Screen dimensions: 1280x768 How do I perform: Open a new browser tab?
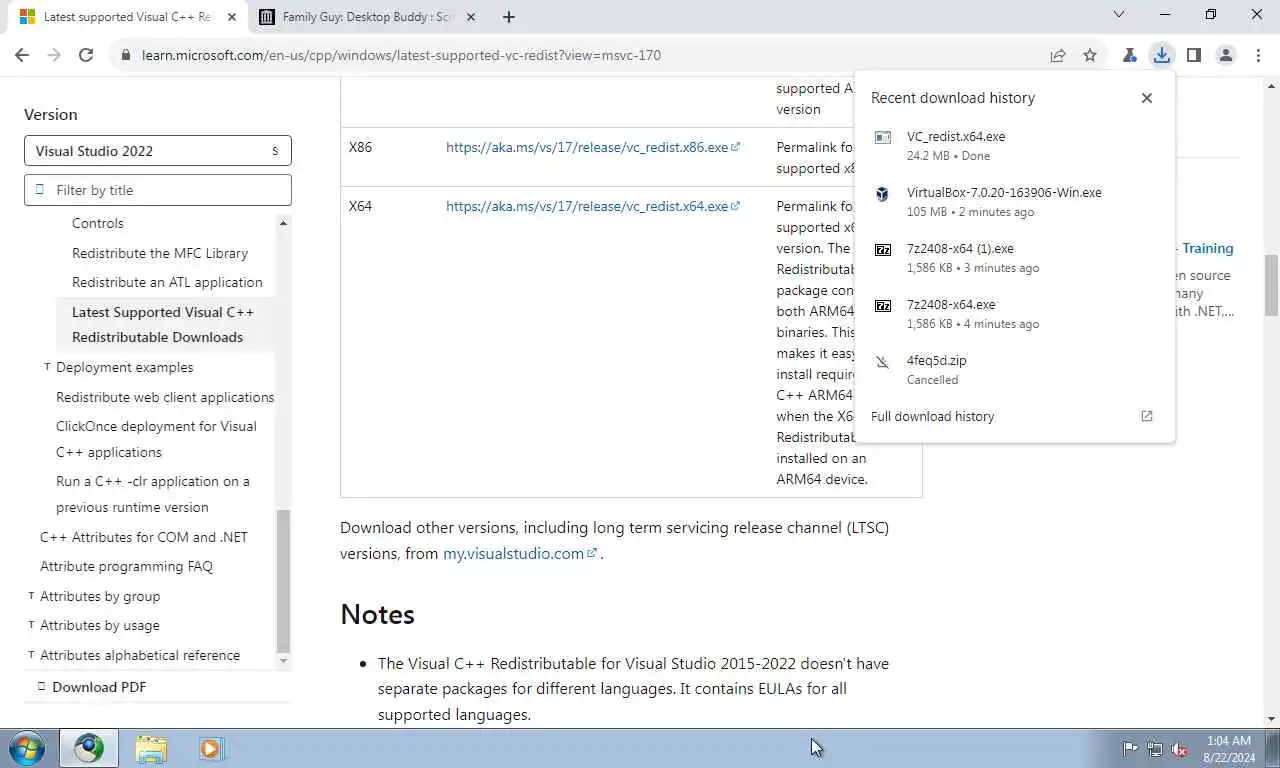509,17
